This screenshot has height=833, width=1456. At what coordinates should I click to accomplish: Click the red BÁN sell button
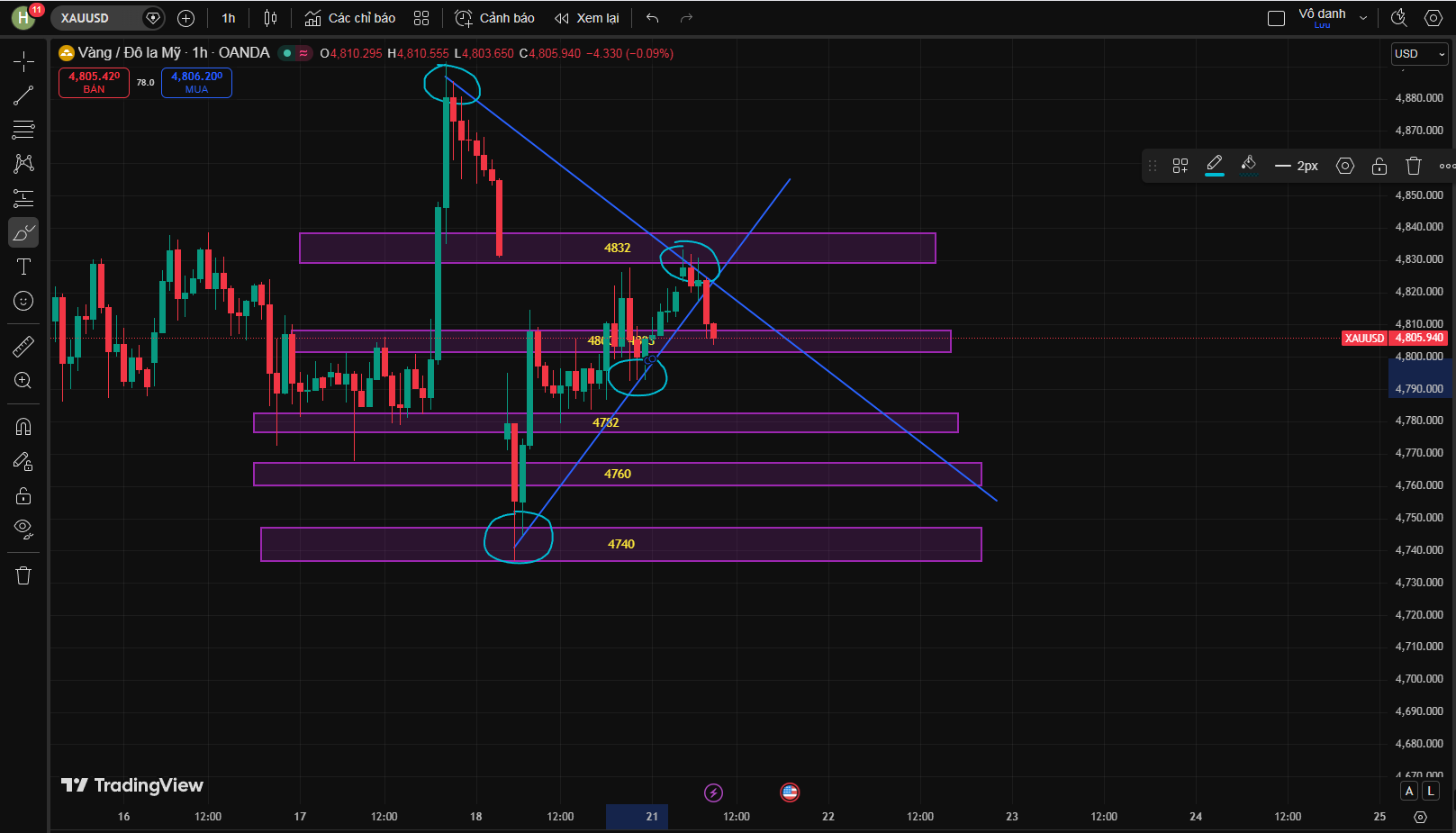click(94, 82)
